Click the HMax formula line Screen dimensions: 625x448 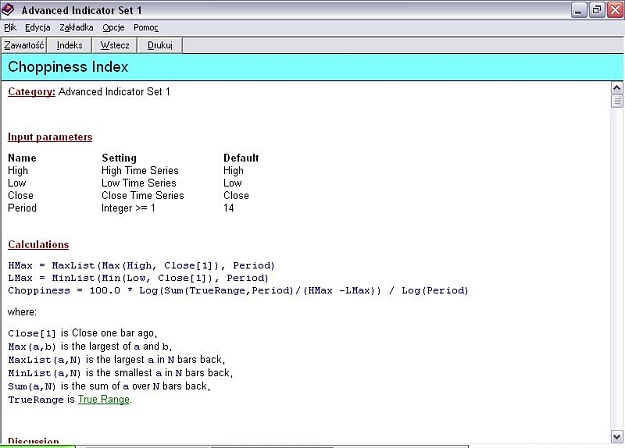pyautogui.click(x=141, y=266)
